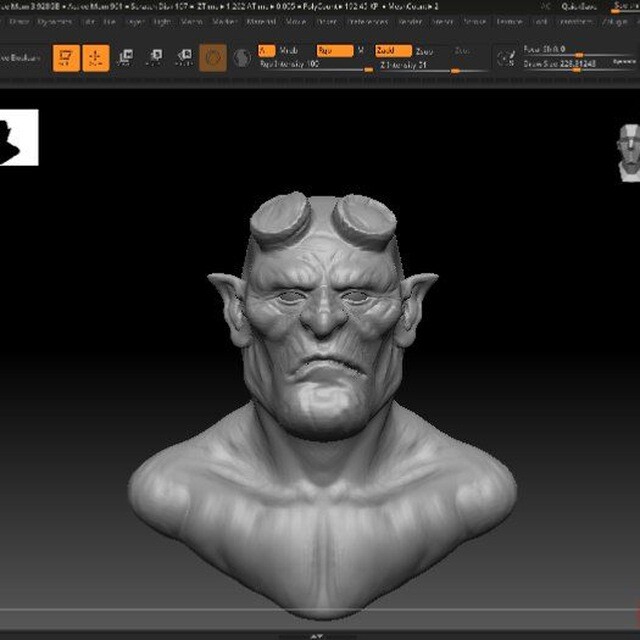Open the Marker menu
The image size is (640, 640).
(225, 22)
